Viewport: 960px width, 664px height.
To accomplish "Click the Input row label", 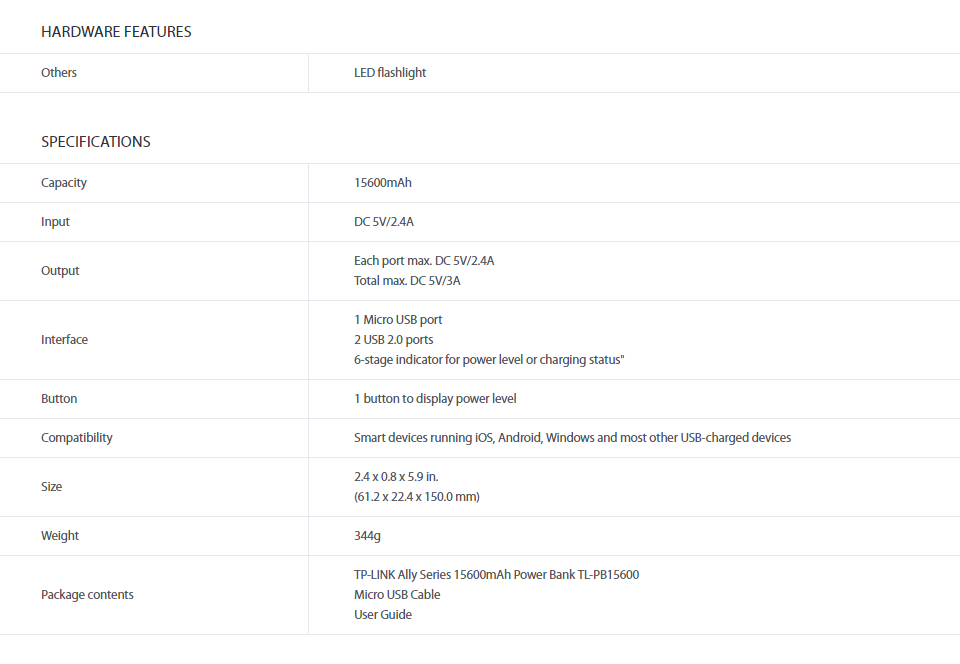I will (x=55, y=222).
